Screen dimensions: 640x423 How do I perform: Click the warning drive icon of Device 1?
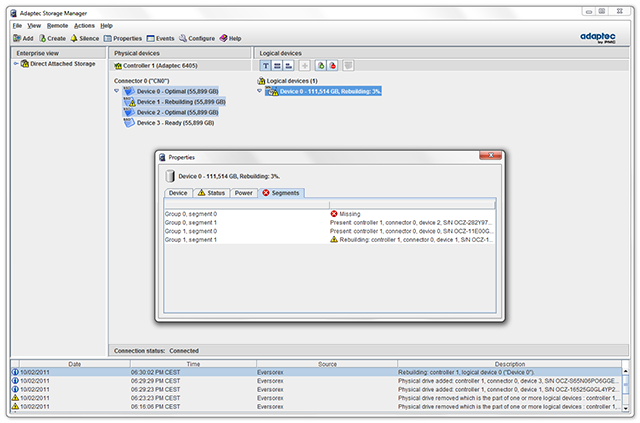[x=129, y=102]
